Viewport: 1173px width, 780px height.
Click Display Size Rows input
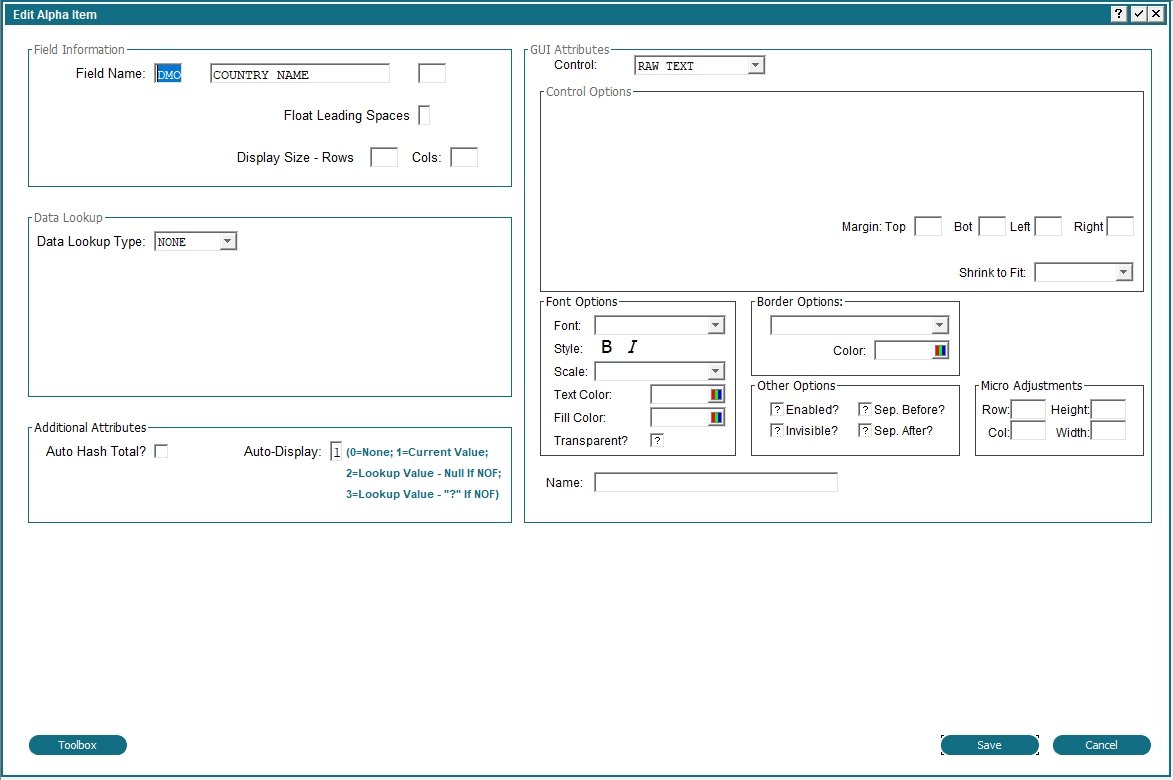pos(384,157)
